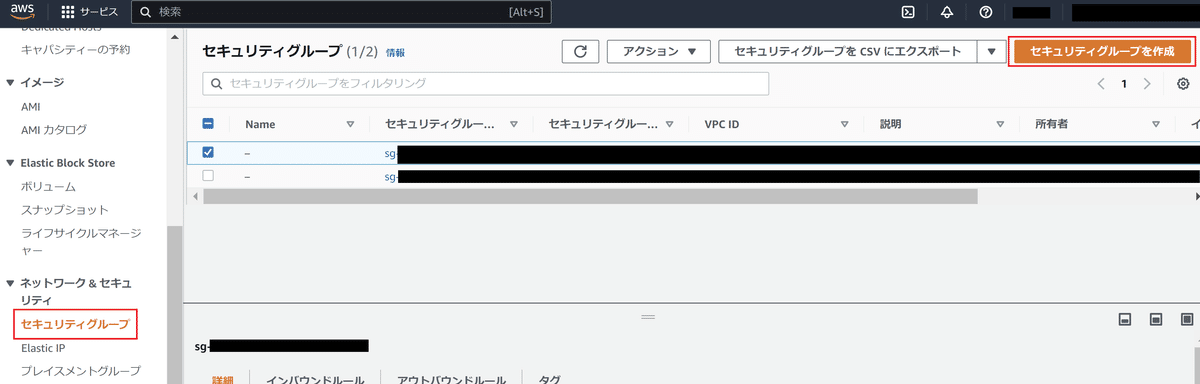Open the サービス grid menu
Image resolution: width=1200 pixels, height=384 pixels.
(x=89, y=12)
